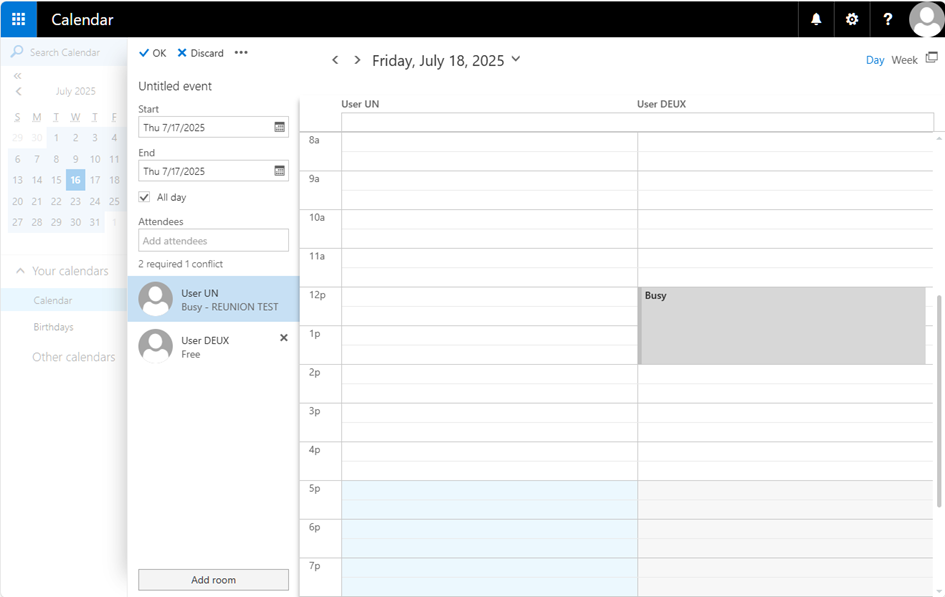Go to the next day arrow
Image resolution: width=945 pixels, height=597 pixels.
(357, 60)
